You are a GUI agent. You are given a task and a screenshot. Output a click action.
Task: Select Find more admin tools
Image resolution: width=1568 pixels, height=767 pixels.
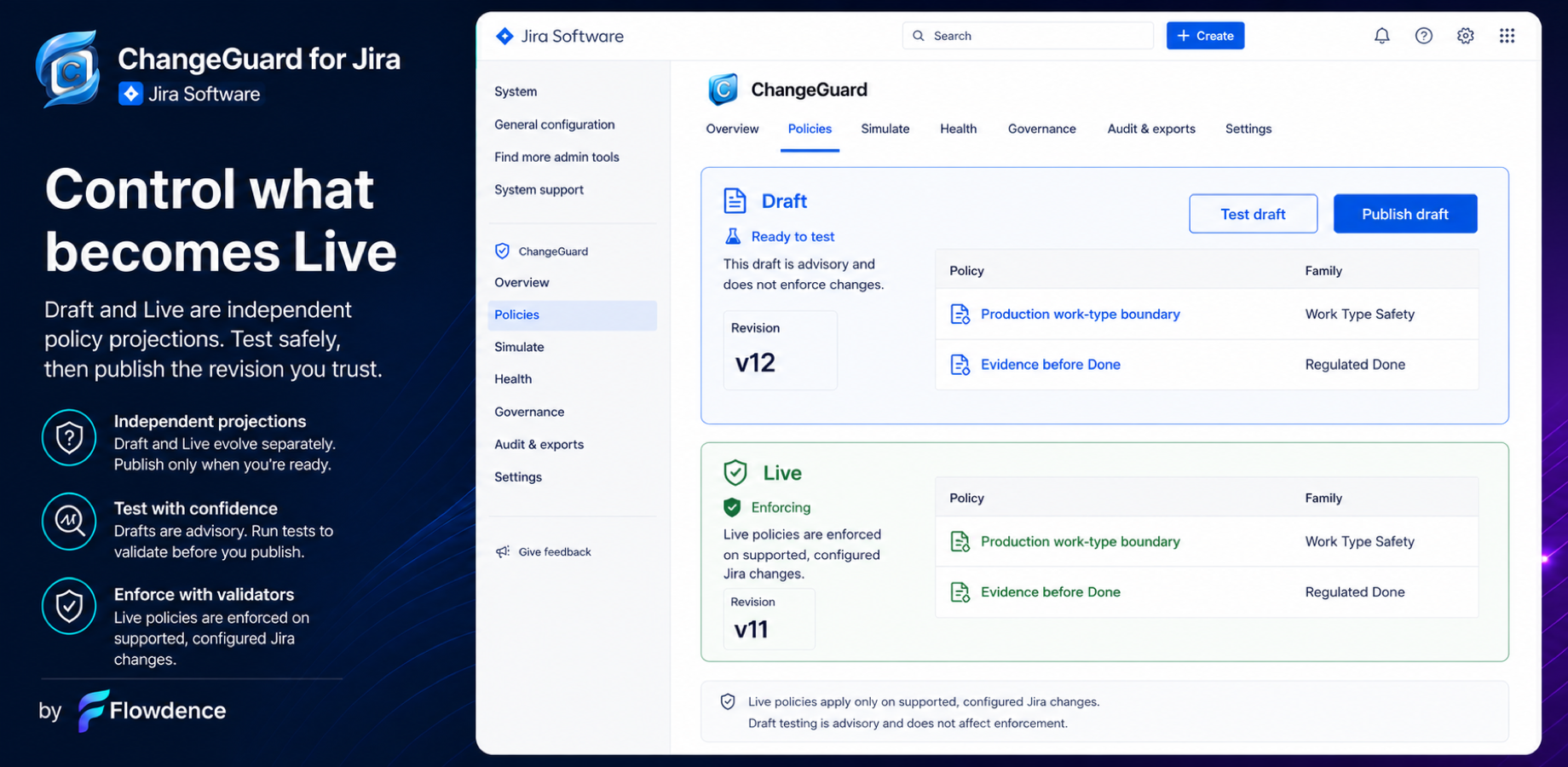556,157
